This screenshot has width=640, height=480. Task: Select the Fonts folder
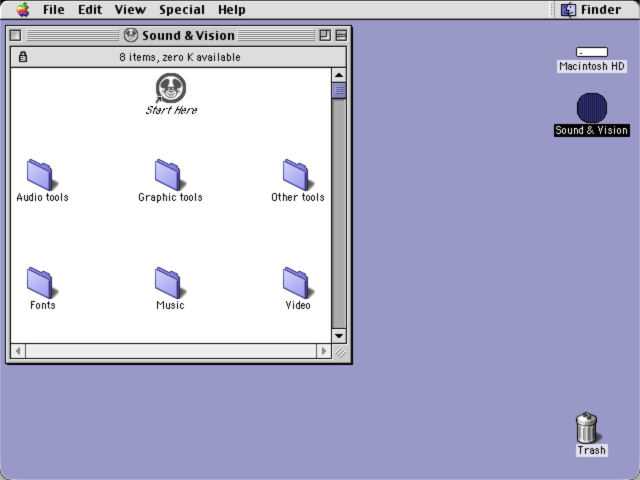click(x=42, y=283)
